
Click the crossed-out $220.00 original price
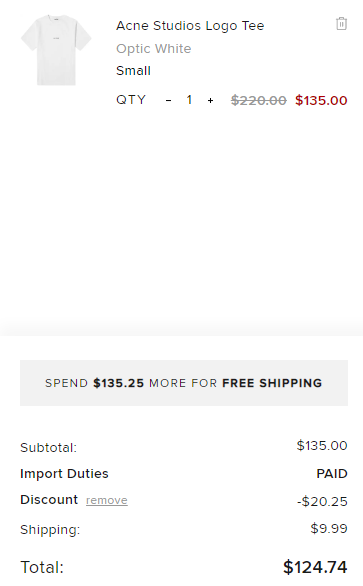coord(259,100)
